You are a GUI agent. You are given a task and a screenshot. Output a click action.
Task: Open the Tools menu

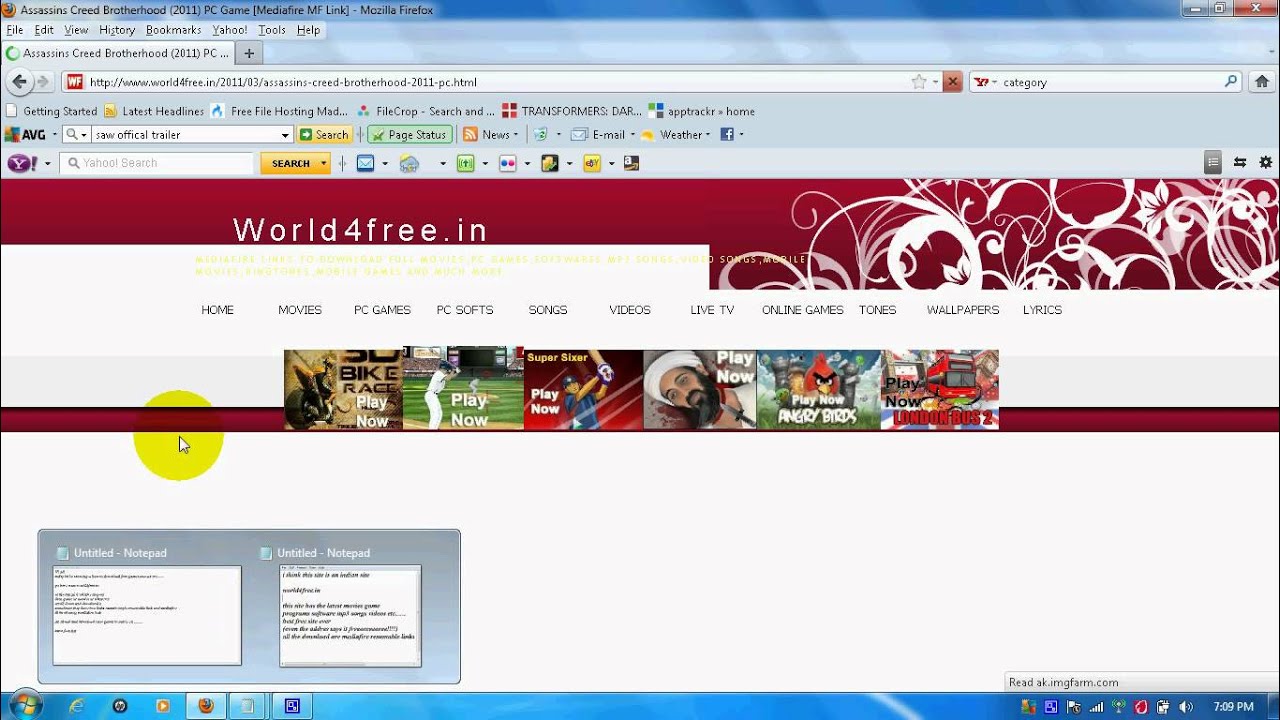272,30
